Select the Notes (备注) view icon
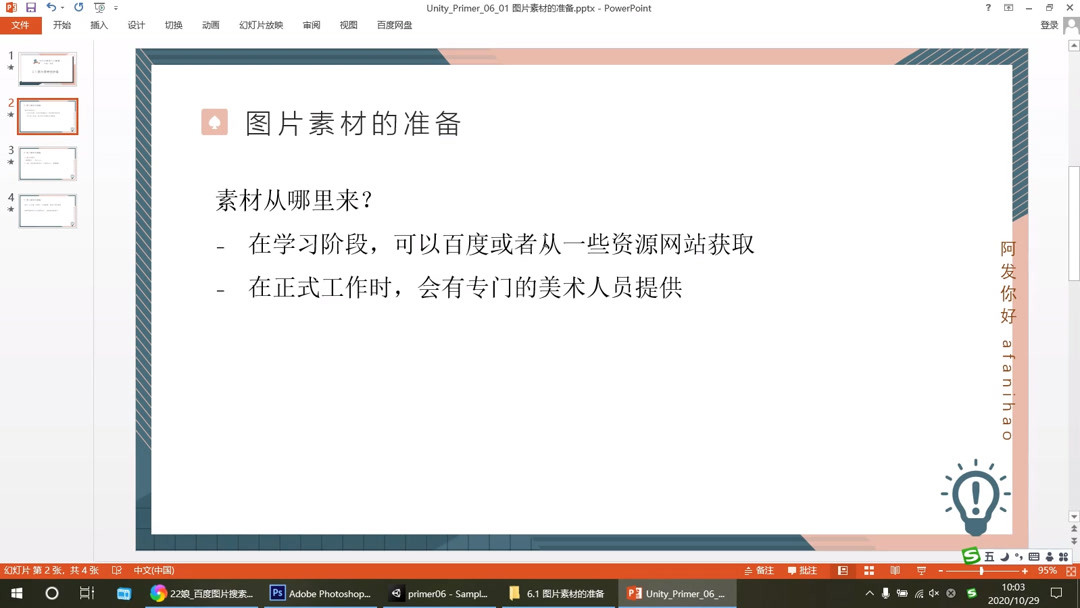 [762, 569]
